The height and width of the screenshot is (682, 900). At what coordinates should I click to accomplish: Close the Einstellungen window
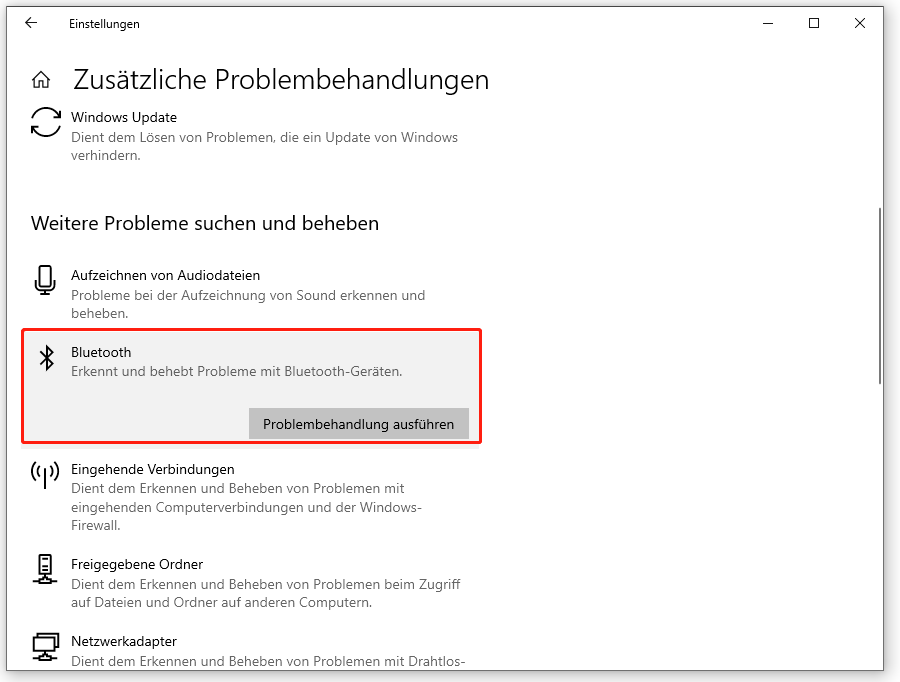coord(860,23)
